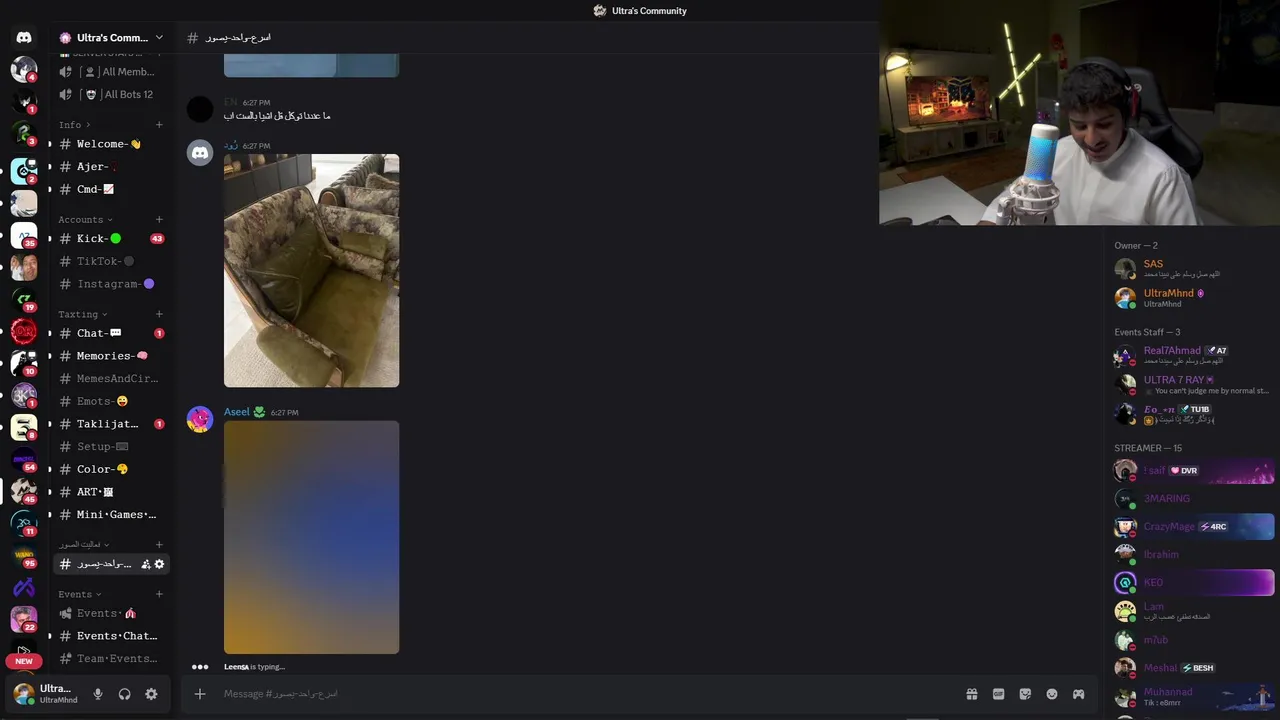Open Ultra's Community server dropdown menu
The width and height of the screenshot is (1280, 720).
111,37
